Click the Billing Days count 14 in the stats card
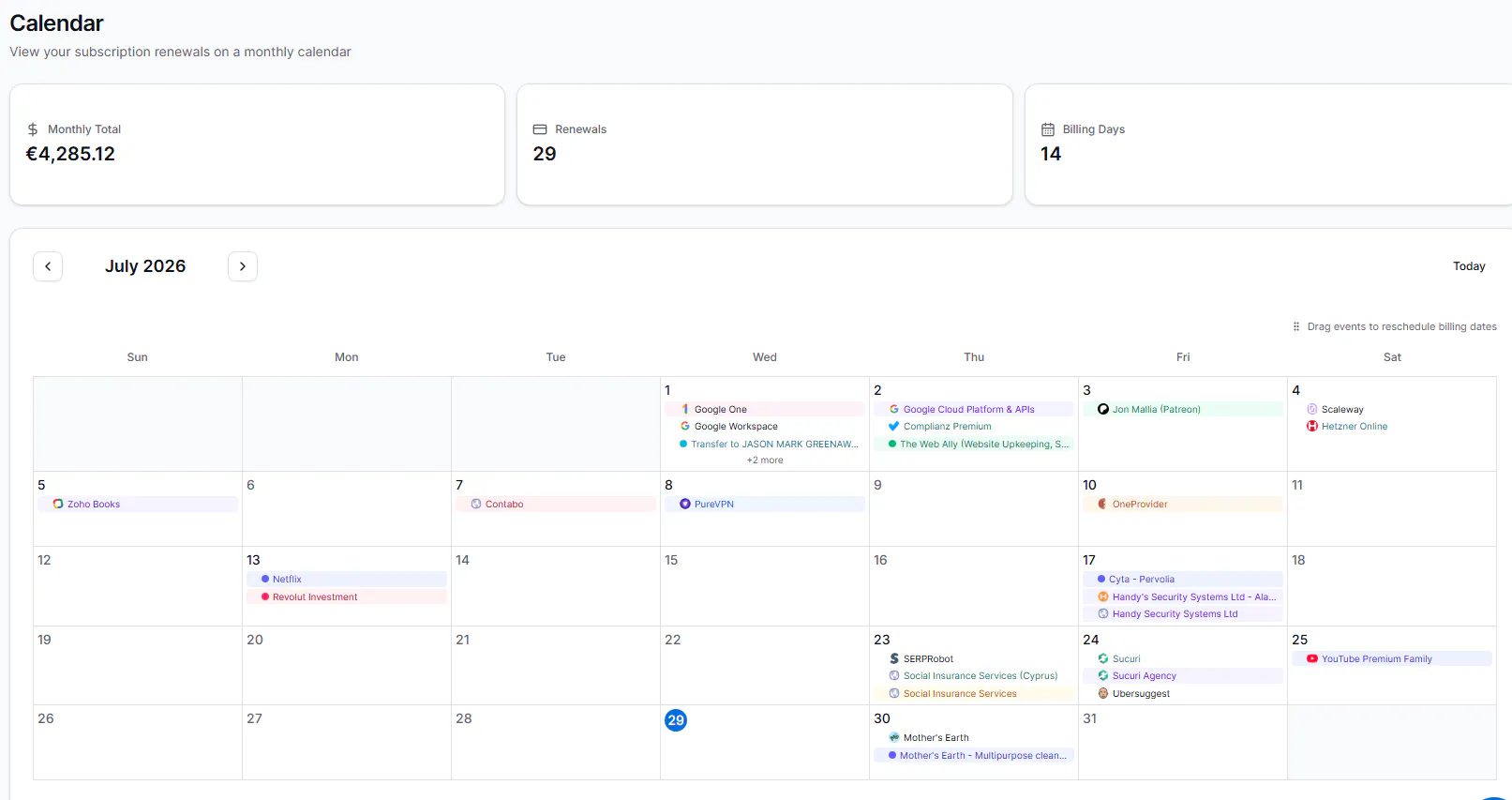The height and width of the screenshot is (800, 1512). pos(1051,154)
